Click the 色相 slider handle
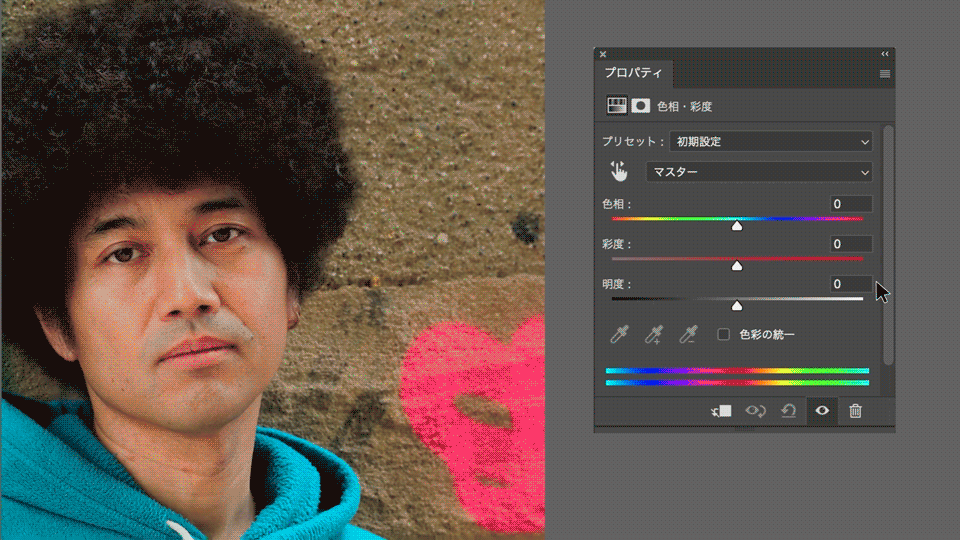The width and height of the screenshot is (960, 540). [737, 226]
